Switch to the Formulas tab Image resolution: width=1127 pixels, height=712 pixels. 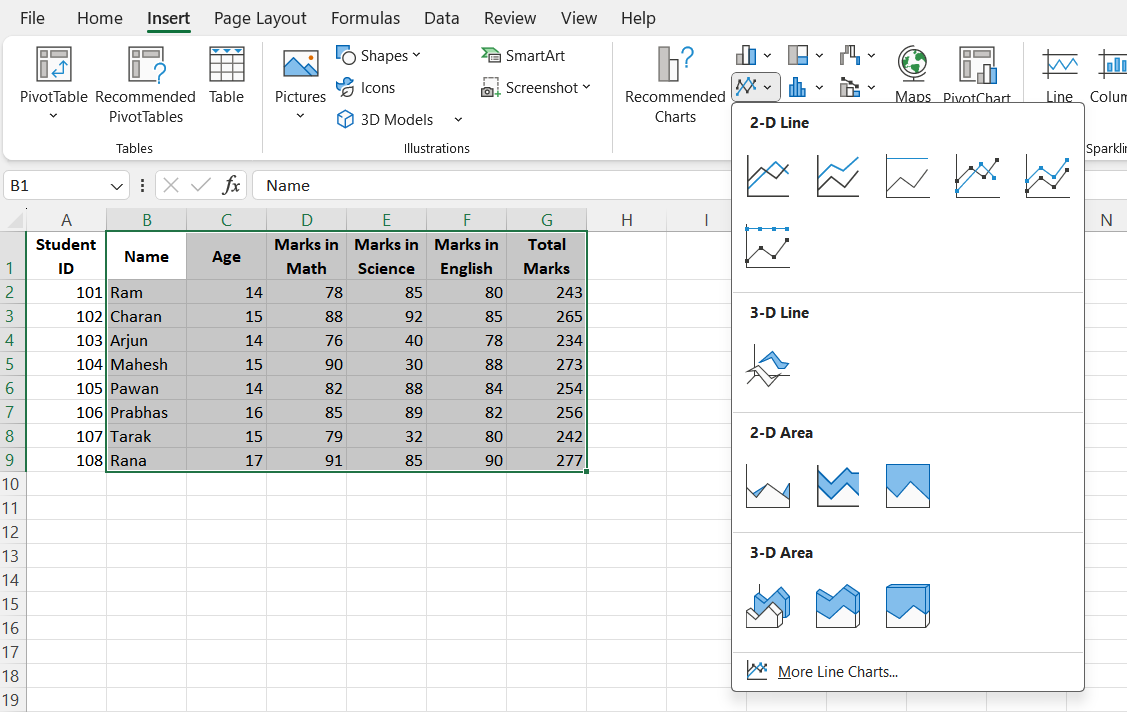click(365, 18)
